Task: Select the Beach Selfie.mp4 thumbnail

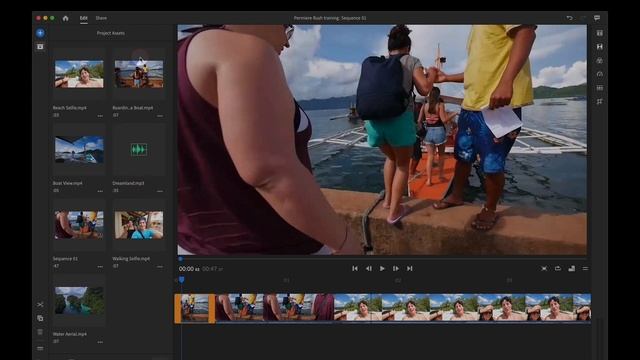Action: [79, 74]
